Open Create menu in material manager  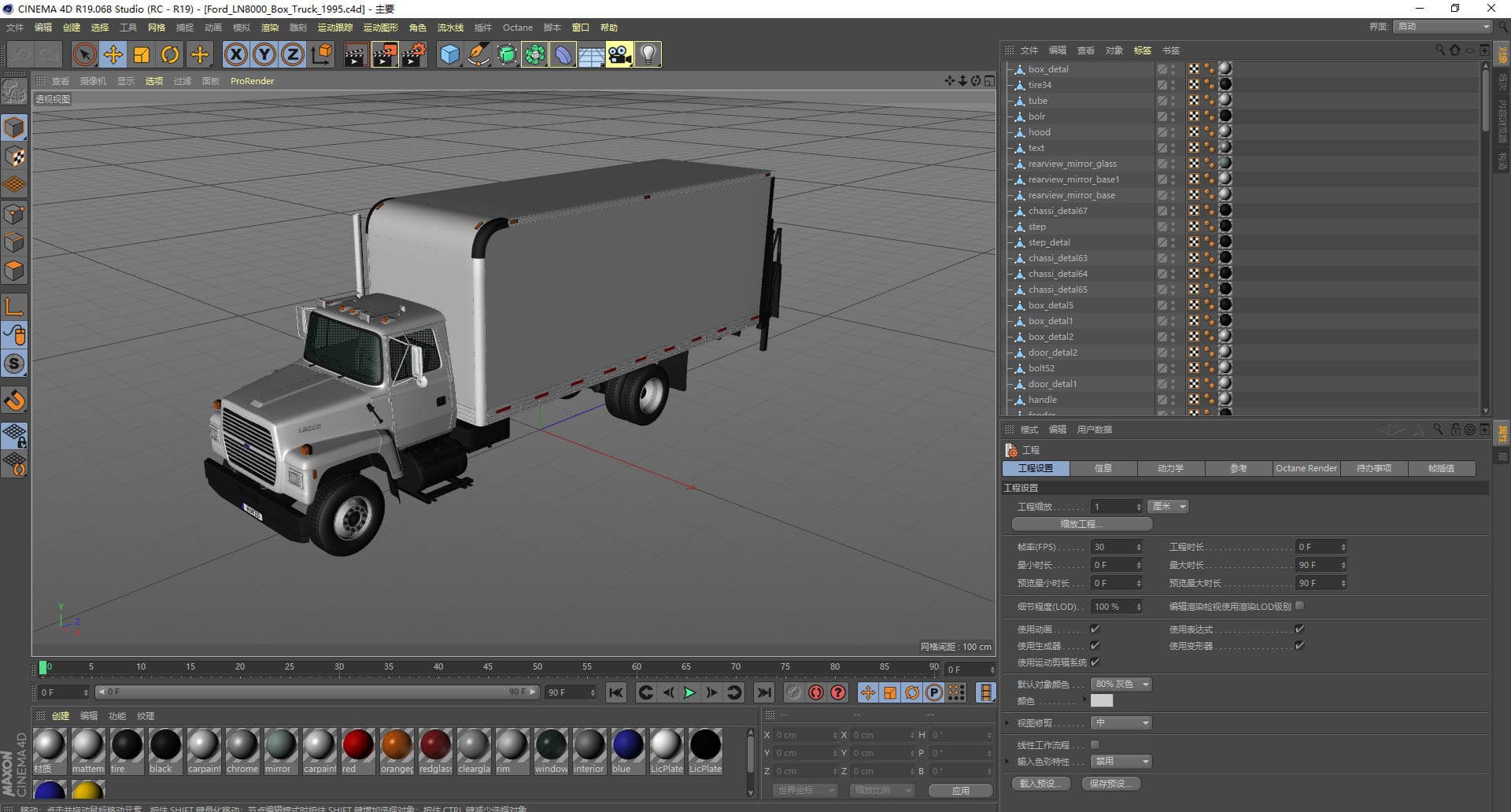pyautogui.click(x=61, y=716)
